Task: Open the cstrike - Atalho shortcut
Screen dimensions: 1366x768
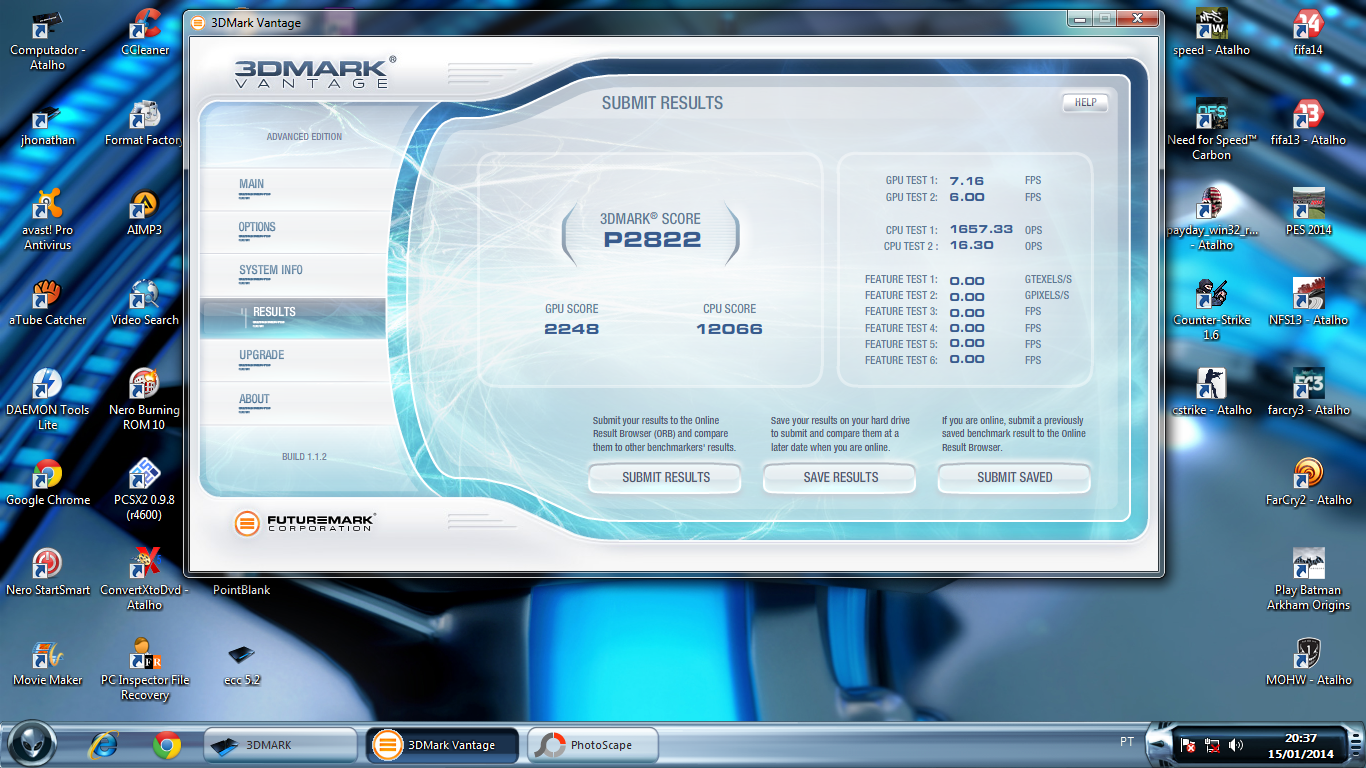Action: 1211,392
